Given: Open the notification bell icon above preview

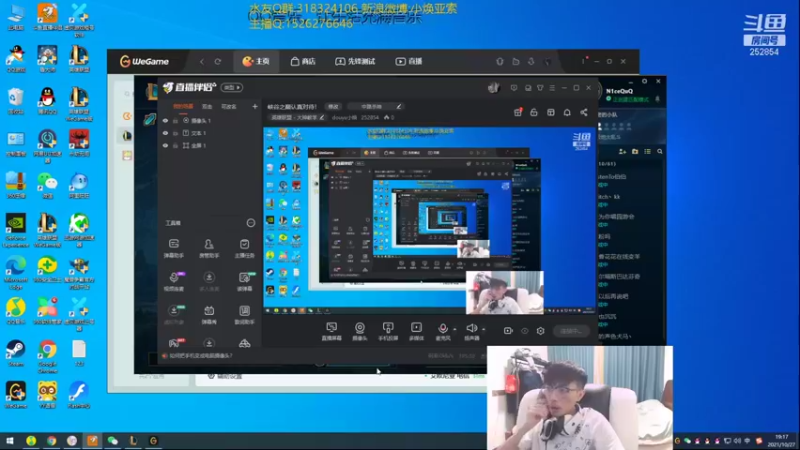Looking at the screenshot, I should click(x=567, y=112).
